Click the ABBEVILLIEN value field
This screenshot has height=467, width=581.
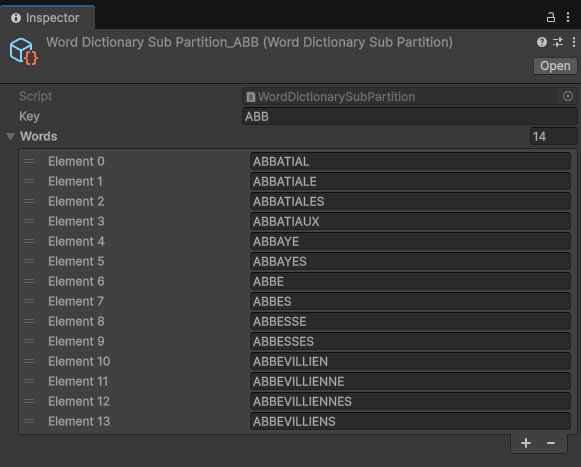pyautogui.click(x=410, y=361)
